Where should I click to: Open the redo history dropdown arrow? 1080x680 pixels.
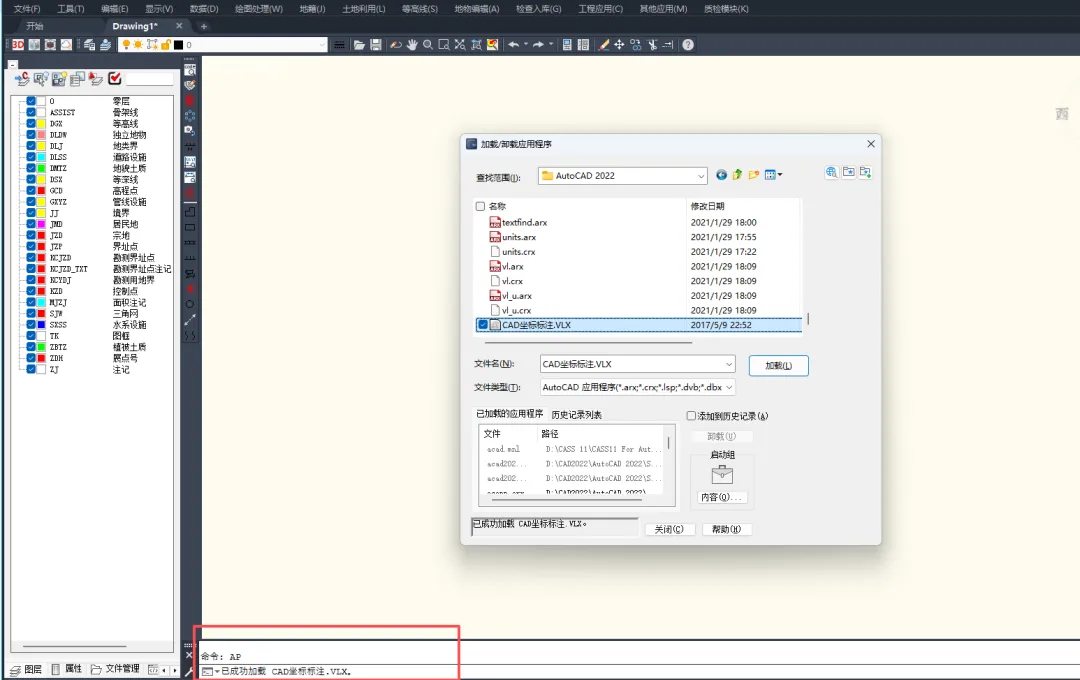coord(550,45)
